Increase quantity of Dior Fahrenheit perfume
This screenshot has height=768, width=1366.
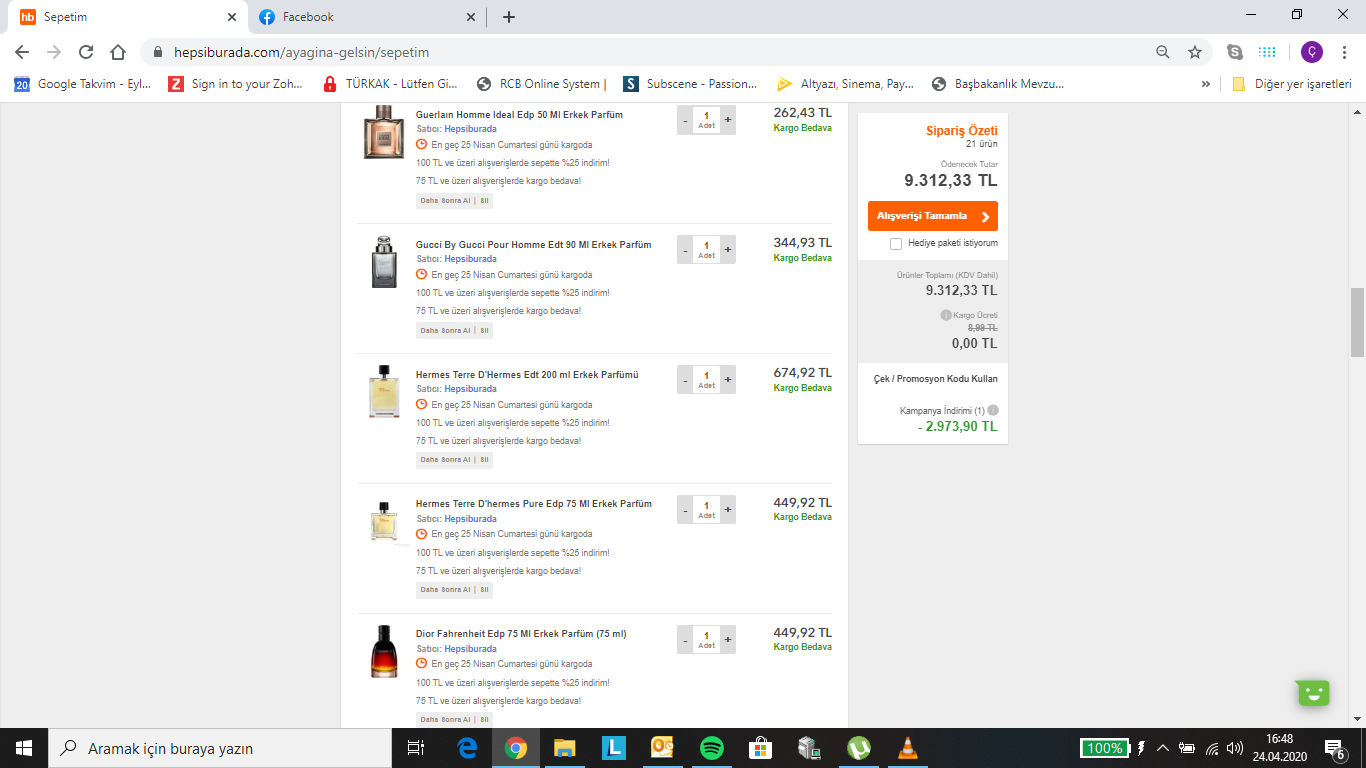pos(728,640)
